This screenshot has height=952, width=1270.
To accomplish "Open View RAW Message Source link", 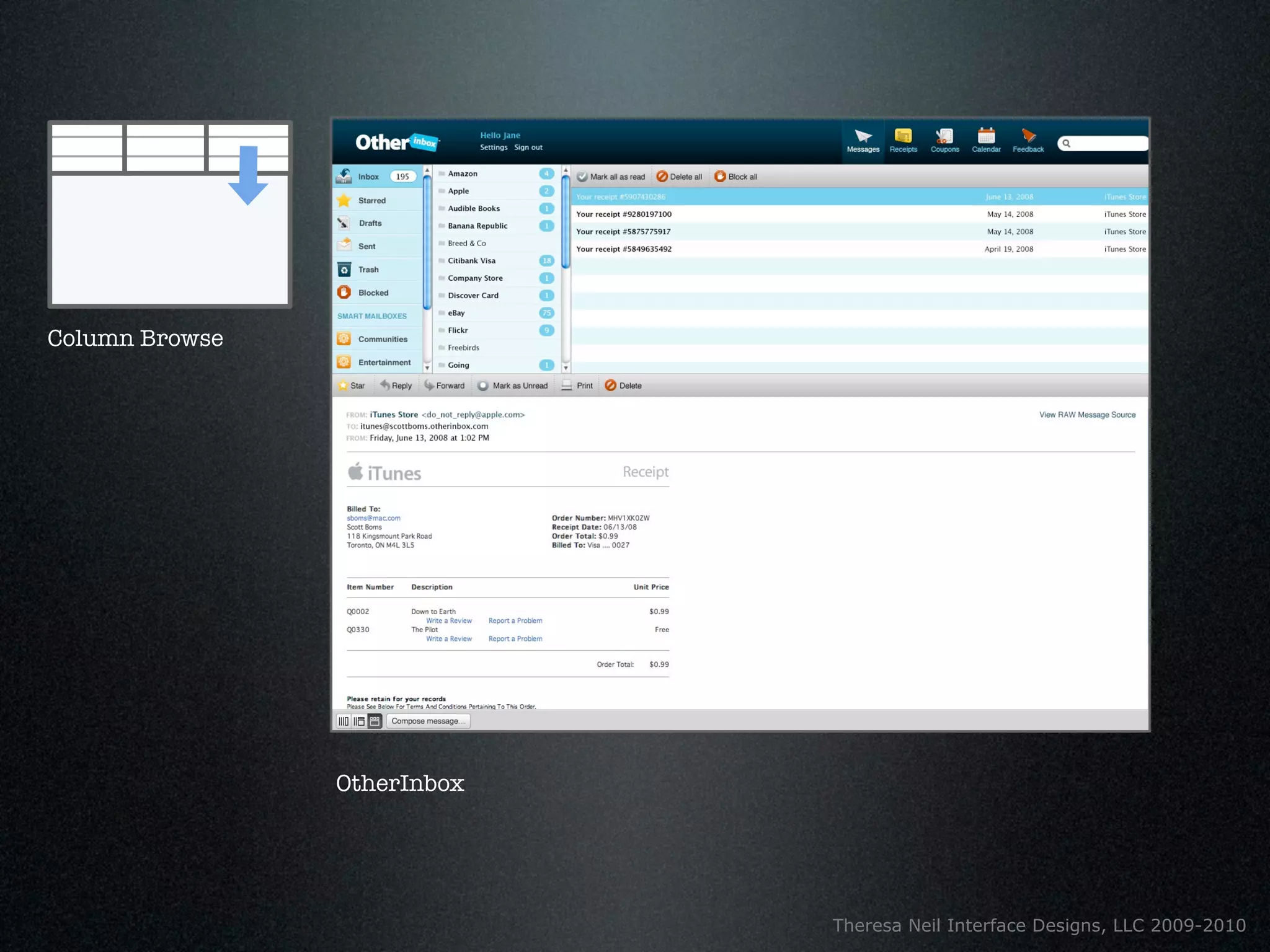I will pos(1087,415).
